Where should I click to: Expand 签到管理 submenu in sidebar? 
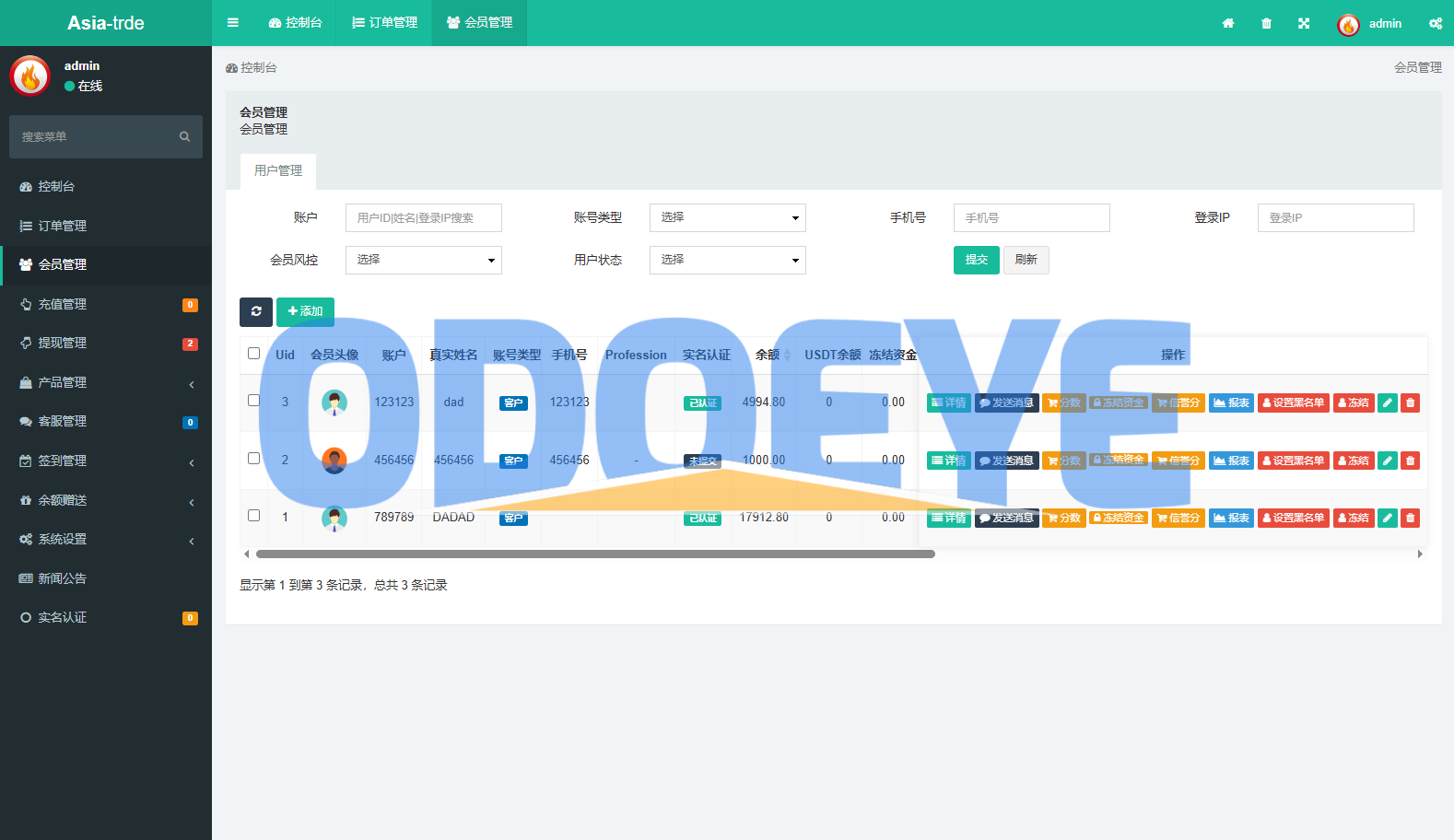tap(106, 461)
